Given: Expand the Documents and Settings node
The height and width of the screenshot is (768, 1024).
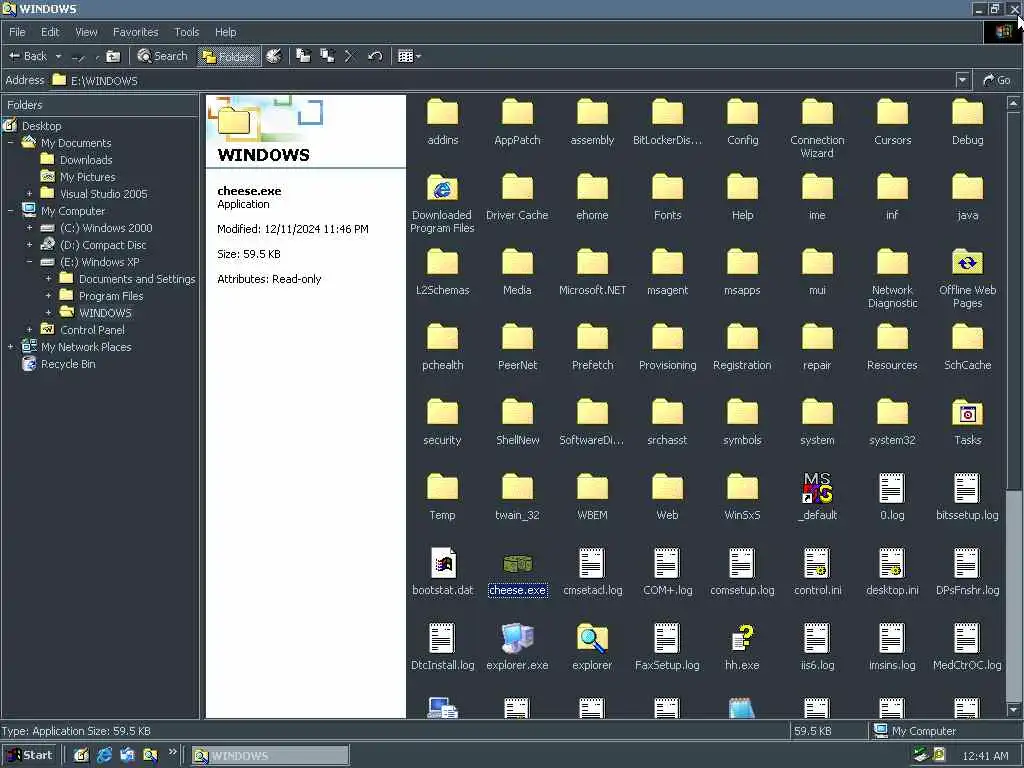Looking at the screenshot, I should tap(48, 279).
